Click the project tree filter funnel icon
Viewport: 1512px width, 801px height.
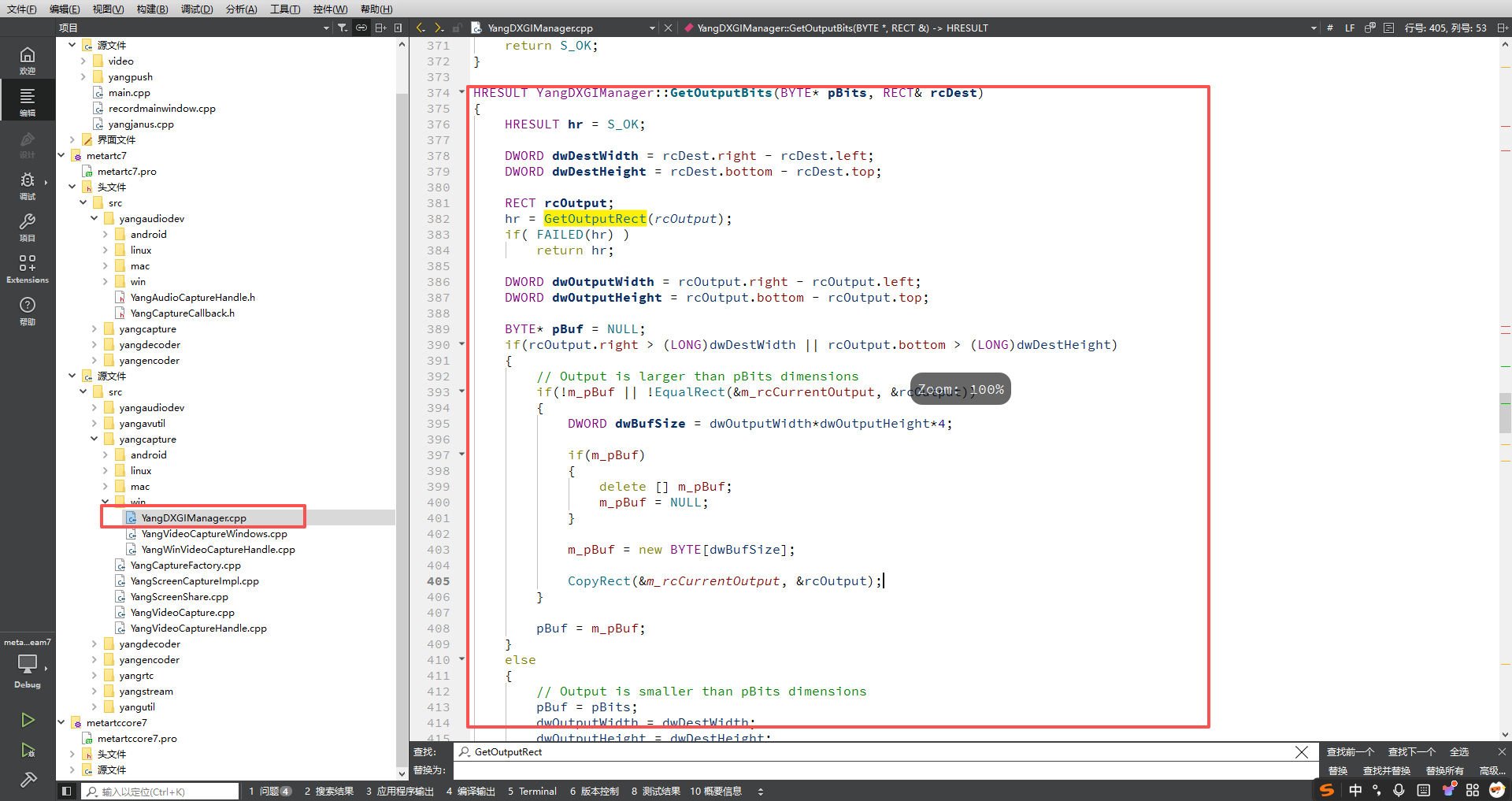pyautogui.click(x=343, y=28)
